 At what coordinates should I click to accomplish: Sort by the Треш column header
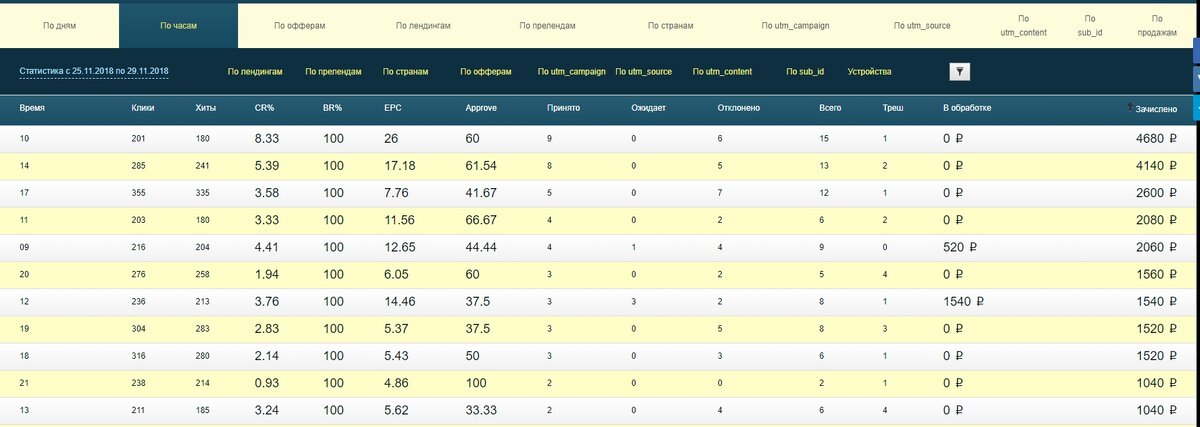point(893,107)
